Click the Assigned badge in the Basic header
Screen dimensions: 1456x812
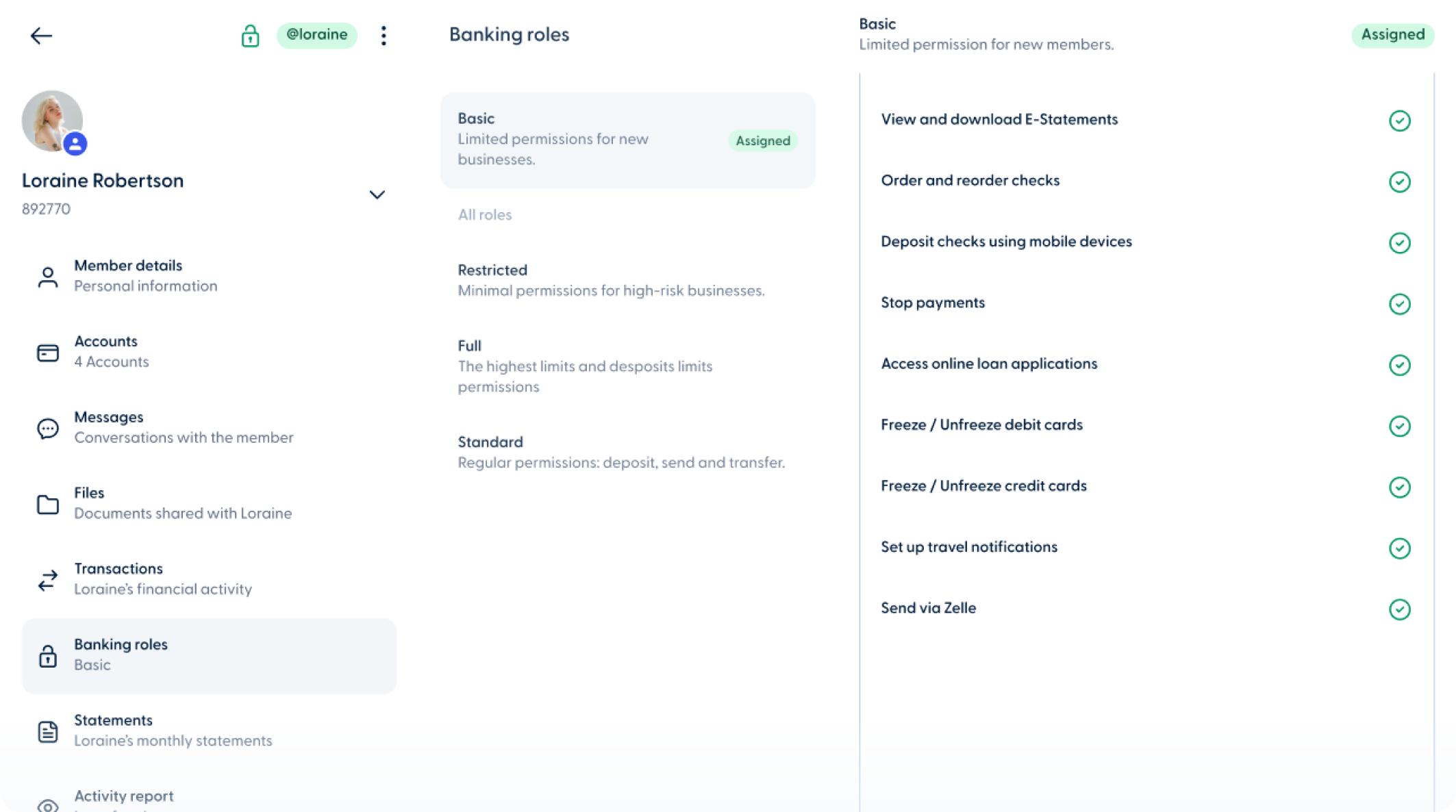click(x=1392, y=35)
